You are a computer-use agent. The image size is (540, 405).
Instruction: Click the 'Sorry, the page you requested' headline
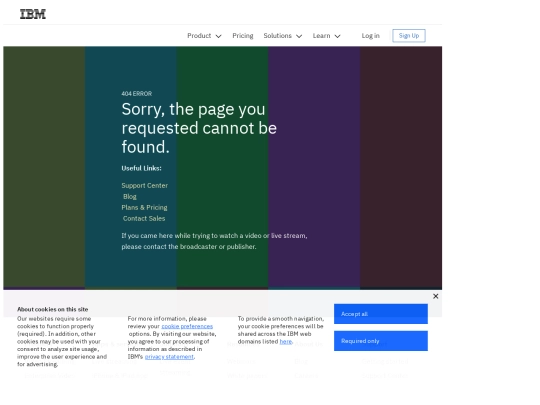pos(199,128)
